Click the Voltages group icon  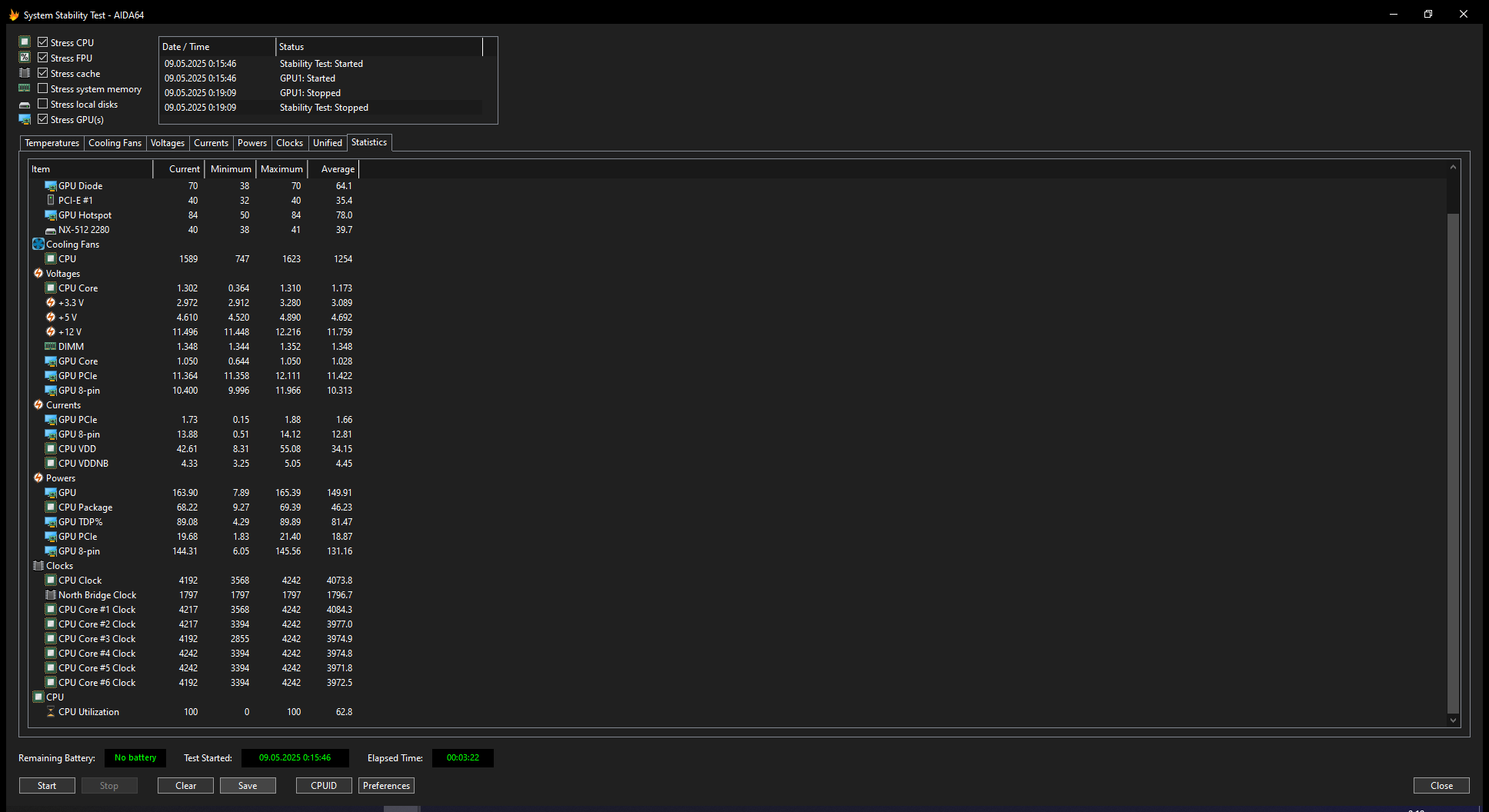pyautogui.click(x=38, y=274)
